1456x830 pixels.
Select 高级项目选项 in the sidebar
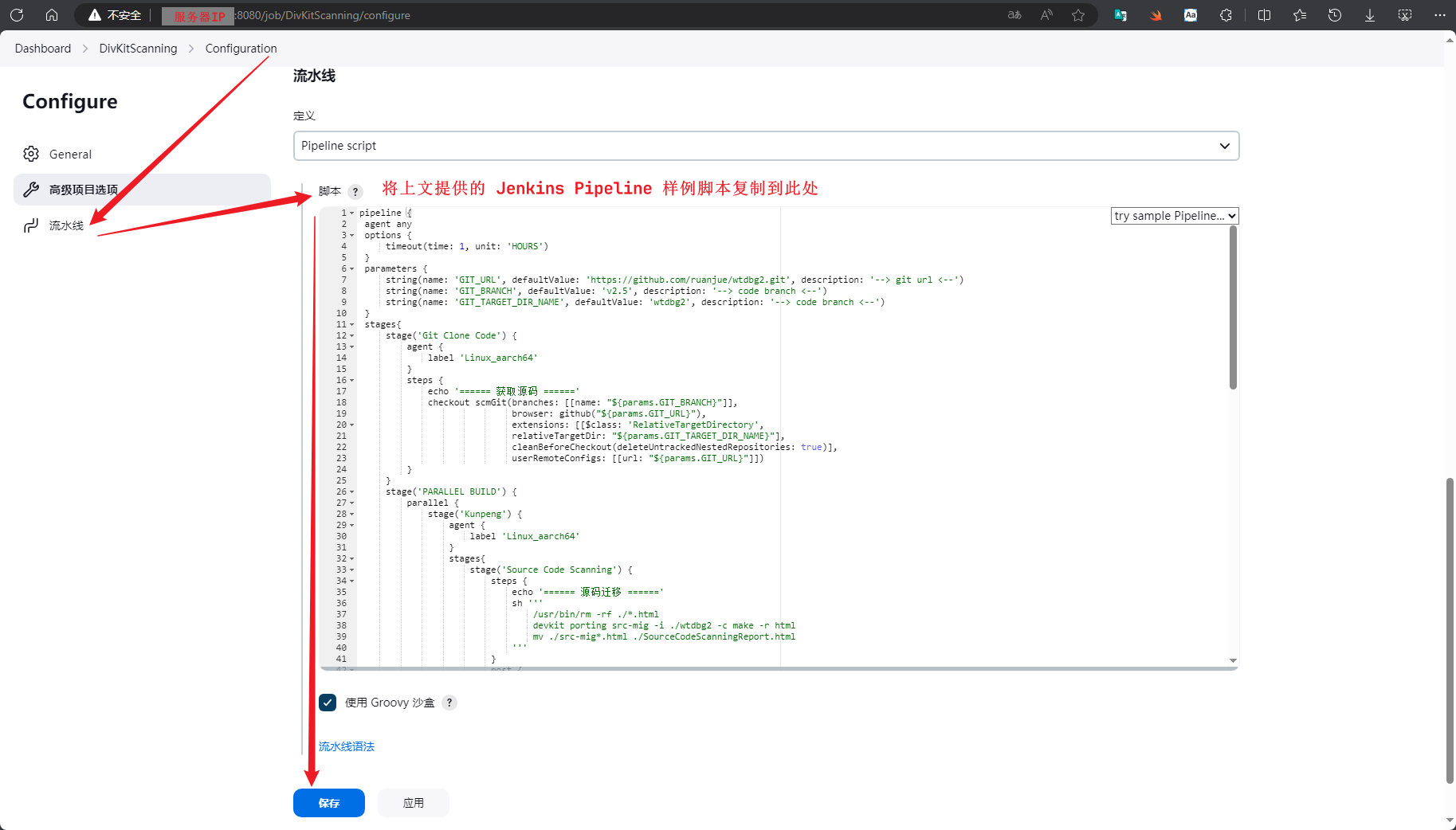tap(142, 190)
